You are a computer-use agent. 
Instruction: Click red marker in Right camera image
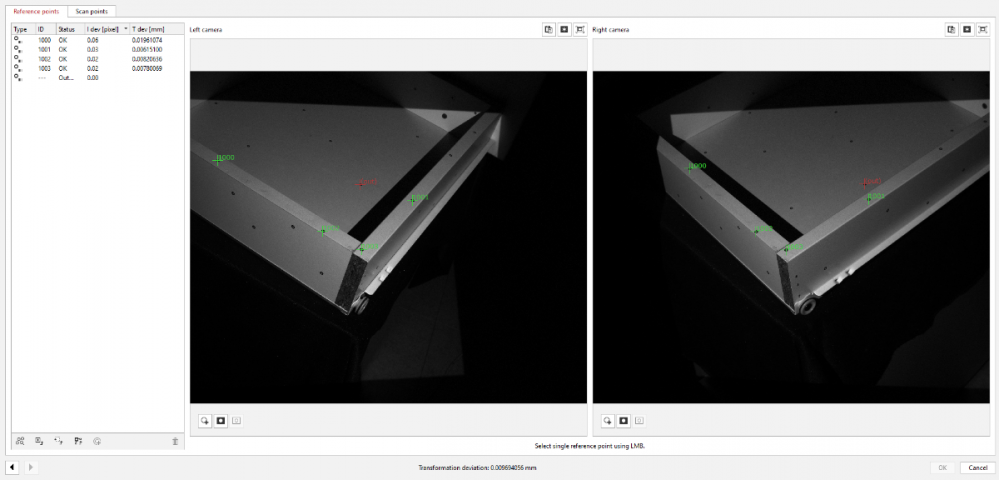865,183
